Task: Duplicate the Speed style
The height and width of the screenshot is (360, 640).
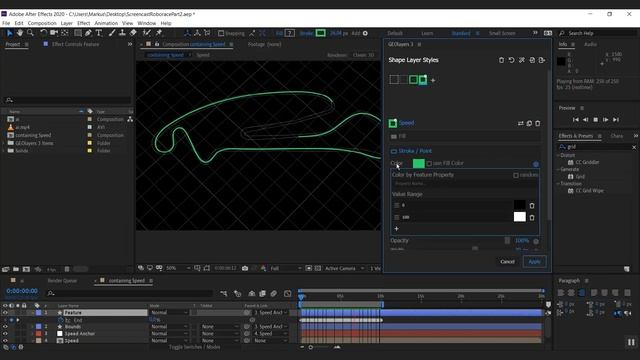Action: tap(529, 123)
